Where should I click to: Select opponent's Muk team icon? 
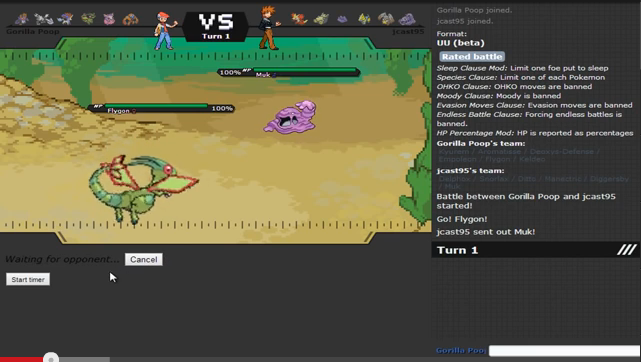(407, 19)
